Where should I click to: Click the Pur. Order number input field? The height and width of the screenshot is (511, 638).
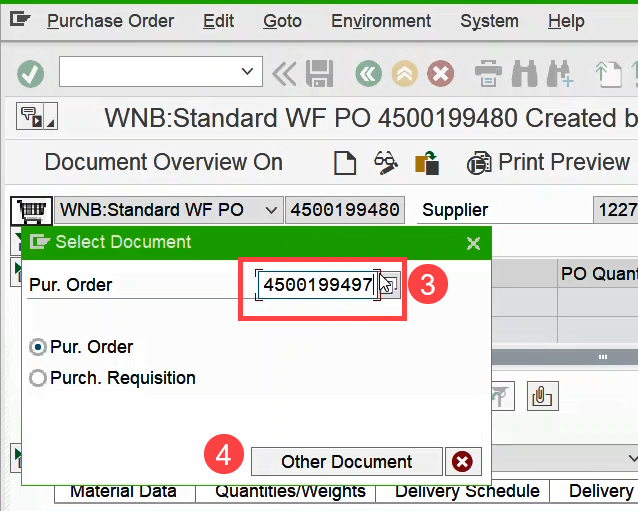pos(316,285)
